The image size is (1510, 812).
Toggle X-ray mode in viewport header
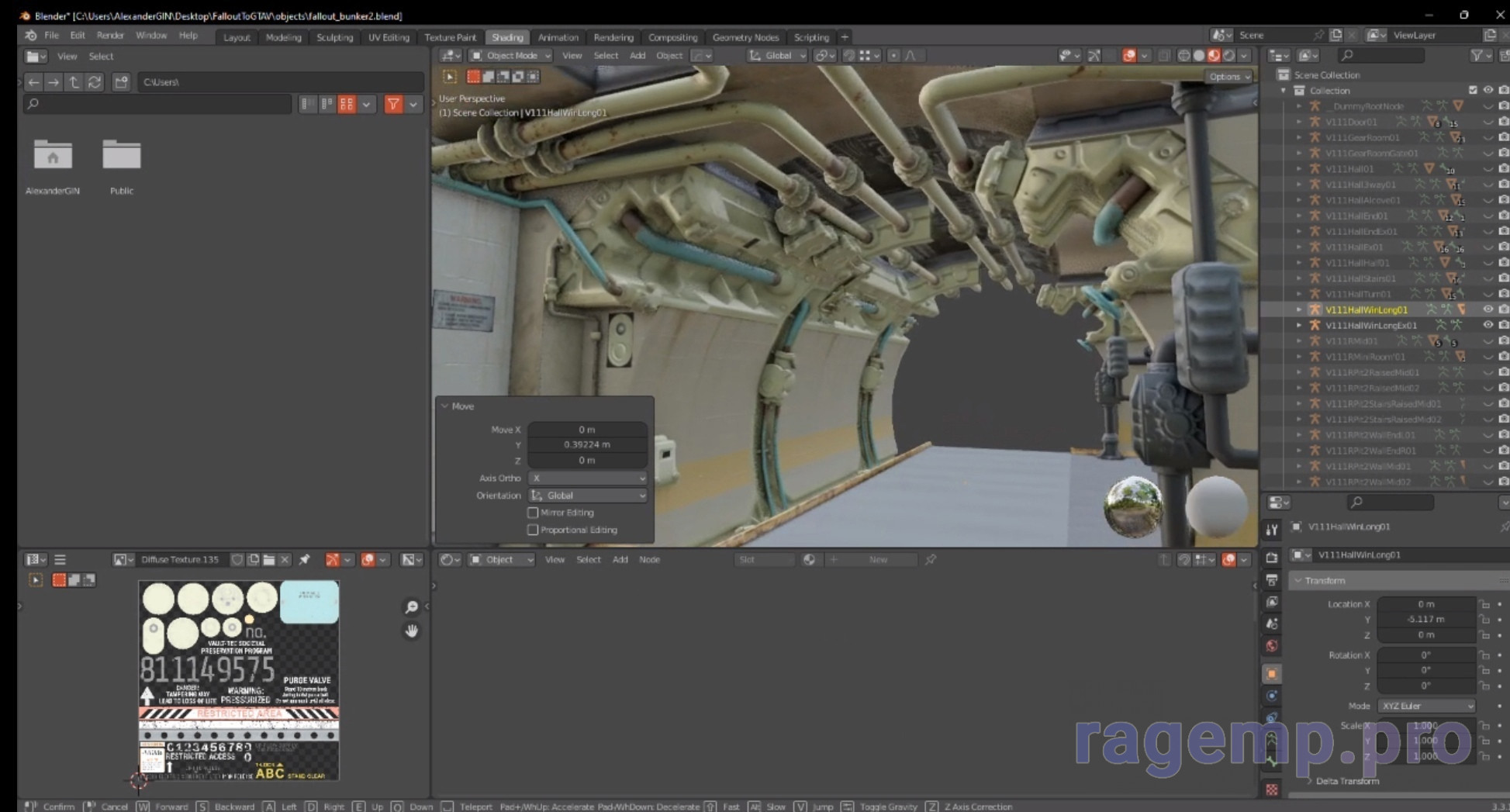click(1164, 56)
